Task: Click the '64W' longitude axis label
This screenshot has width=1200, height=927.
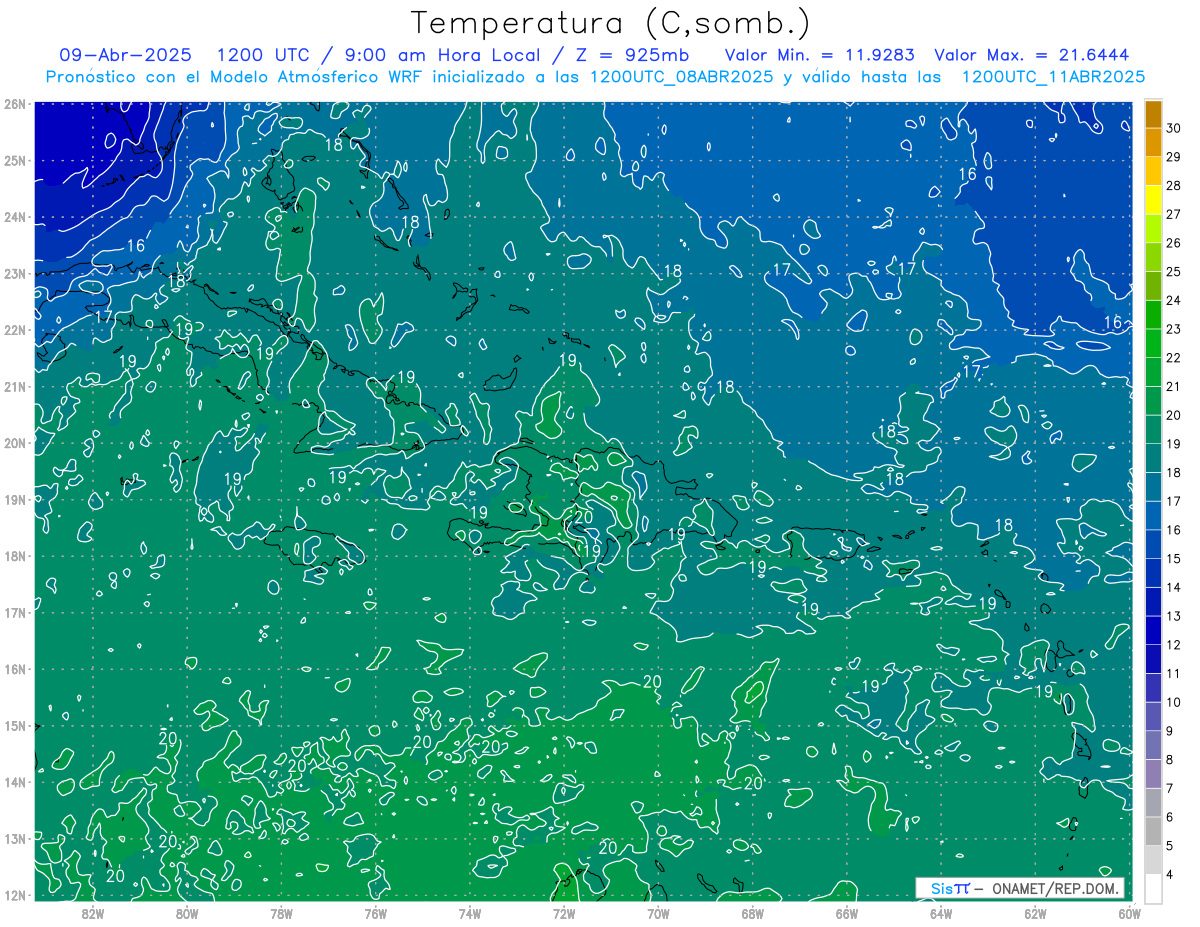Action: point(941,913)
